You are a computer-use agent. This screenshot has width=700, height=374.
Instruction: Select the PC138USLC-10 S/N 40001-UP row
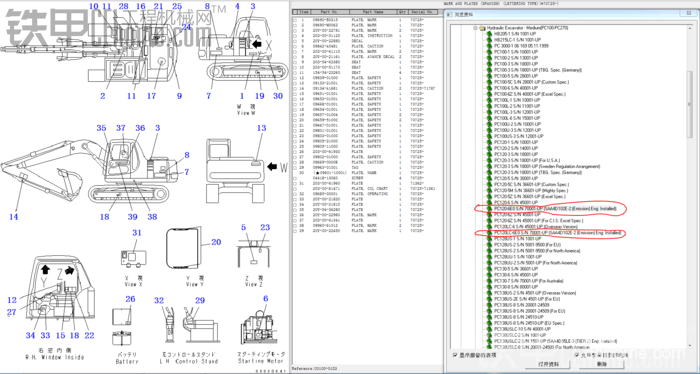click(x=522, y=329)
